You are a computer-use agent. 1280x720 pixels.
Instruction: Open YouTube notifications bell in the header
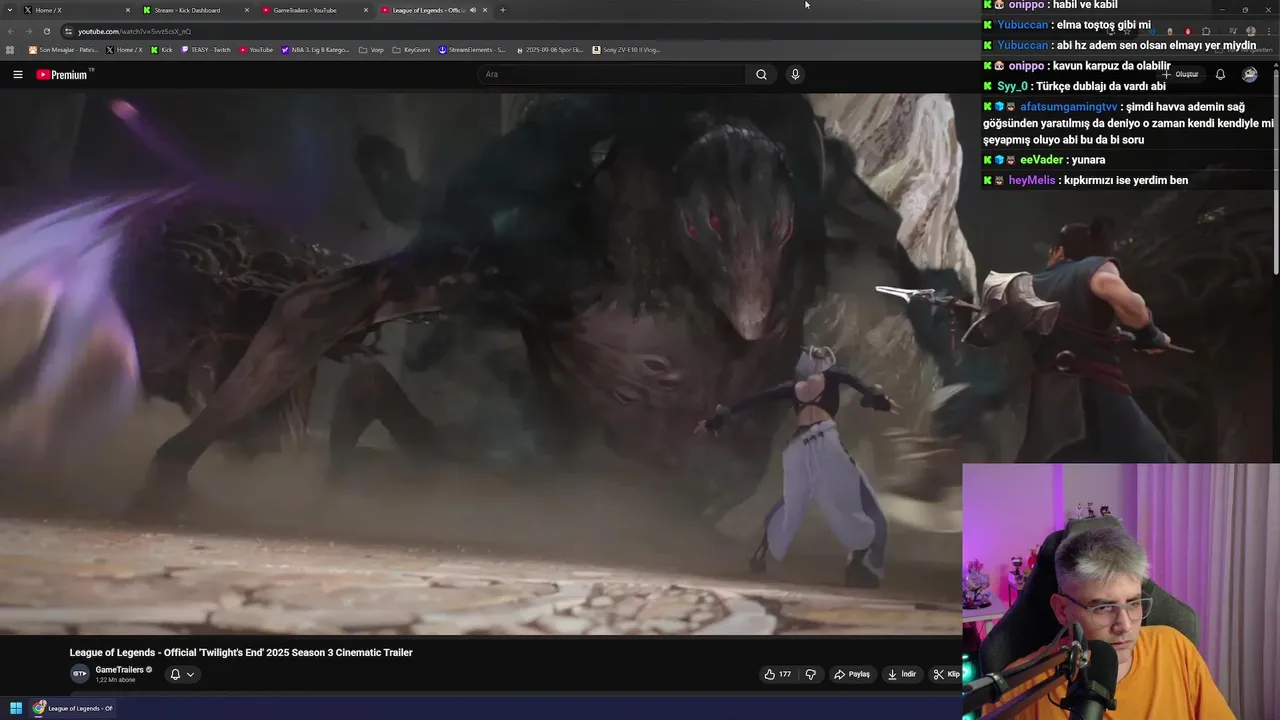(x=1220, y=74)
